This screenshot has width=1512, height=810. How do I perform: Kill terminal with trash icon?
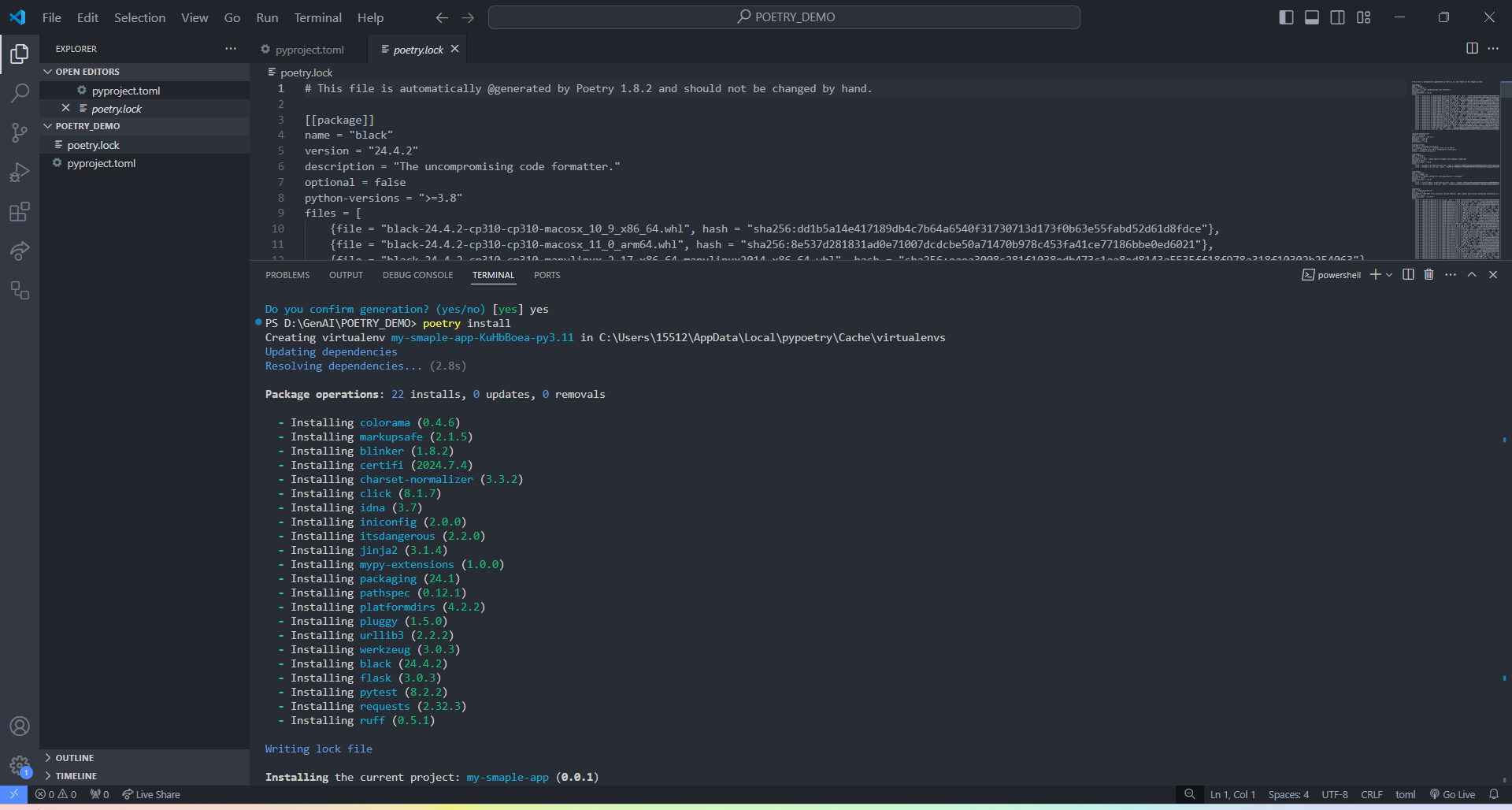pyautogui.click(x=1429, y=274)
